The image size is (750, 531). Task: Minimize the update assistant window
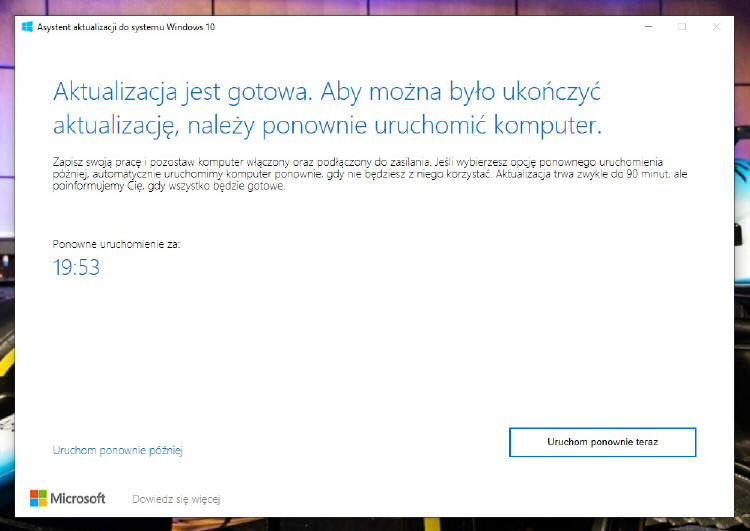pyautogui.click(x=649, y=27)
